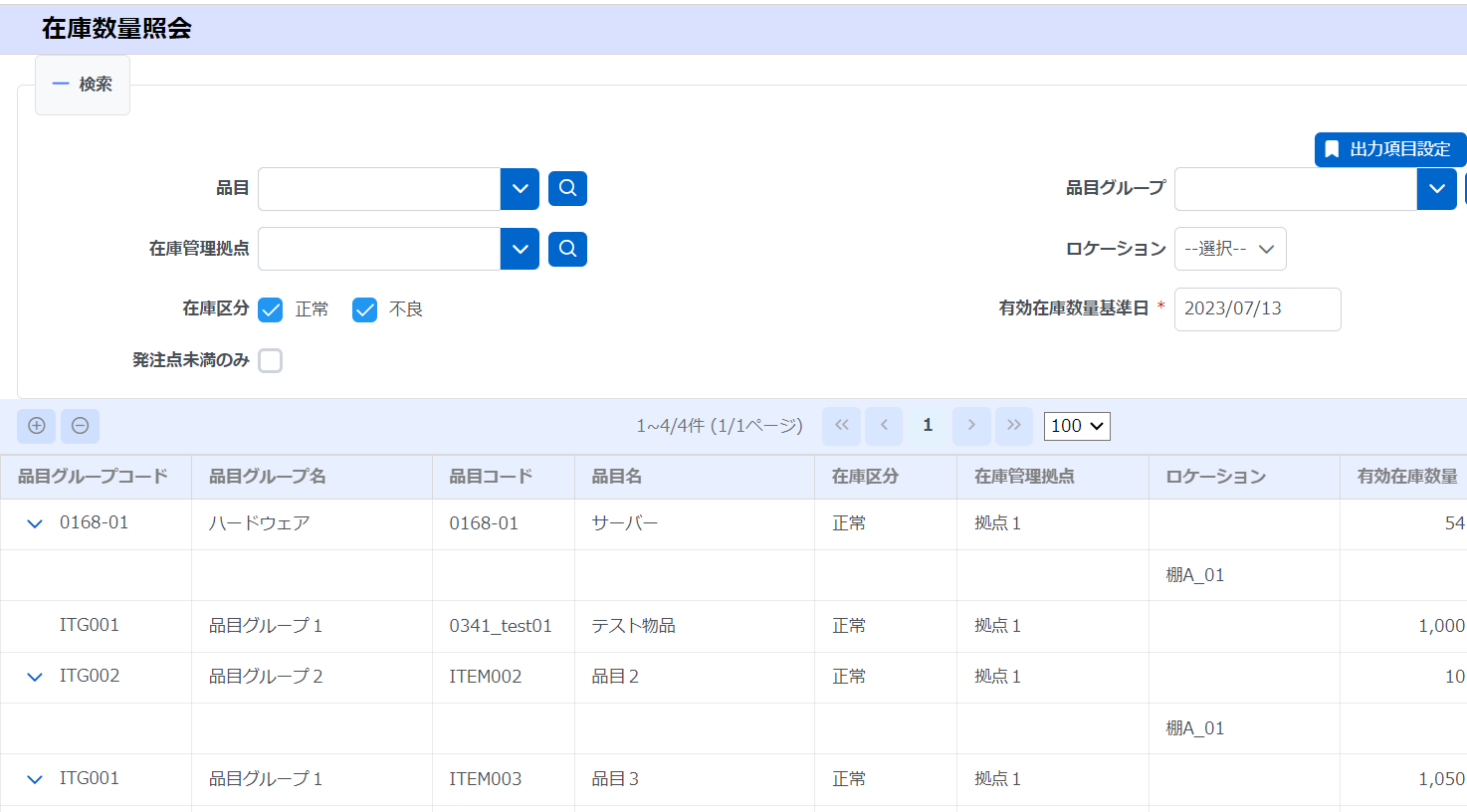The width and height of the screenshot is (1467, 812).
Task: Click into the 品目グループ input field
Action: click(1296, 189)
